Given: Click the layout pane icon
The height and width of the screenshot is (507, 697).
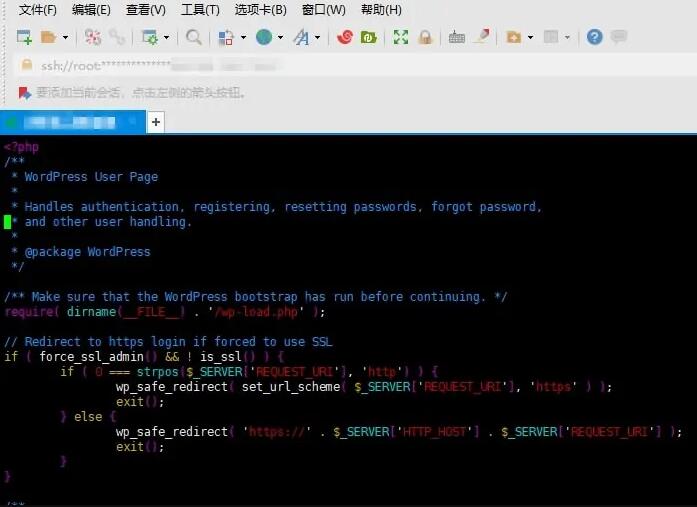Looking at the screenshot, I should [x=551, y=37].
